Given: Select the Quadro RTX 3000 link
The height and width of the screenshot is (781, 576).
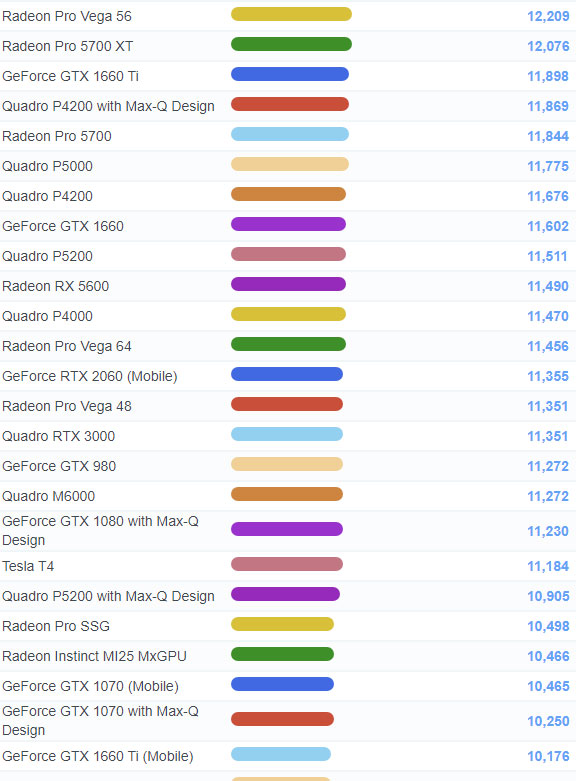Looking at the screenshot, I should [58, 436].
